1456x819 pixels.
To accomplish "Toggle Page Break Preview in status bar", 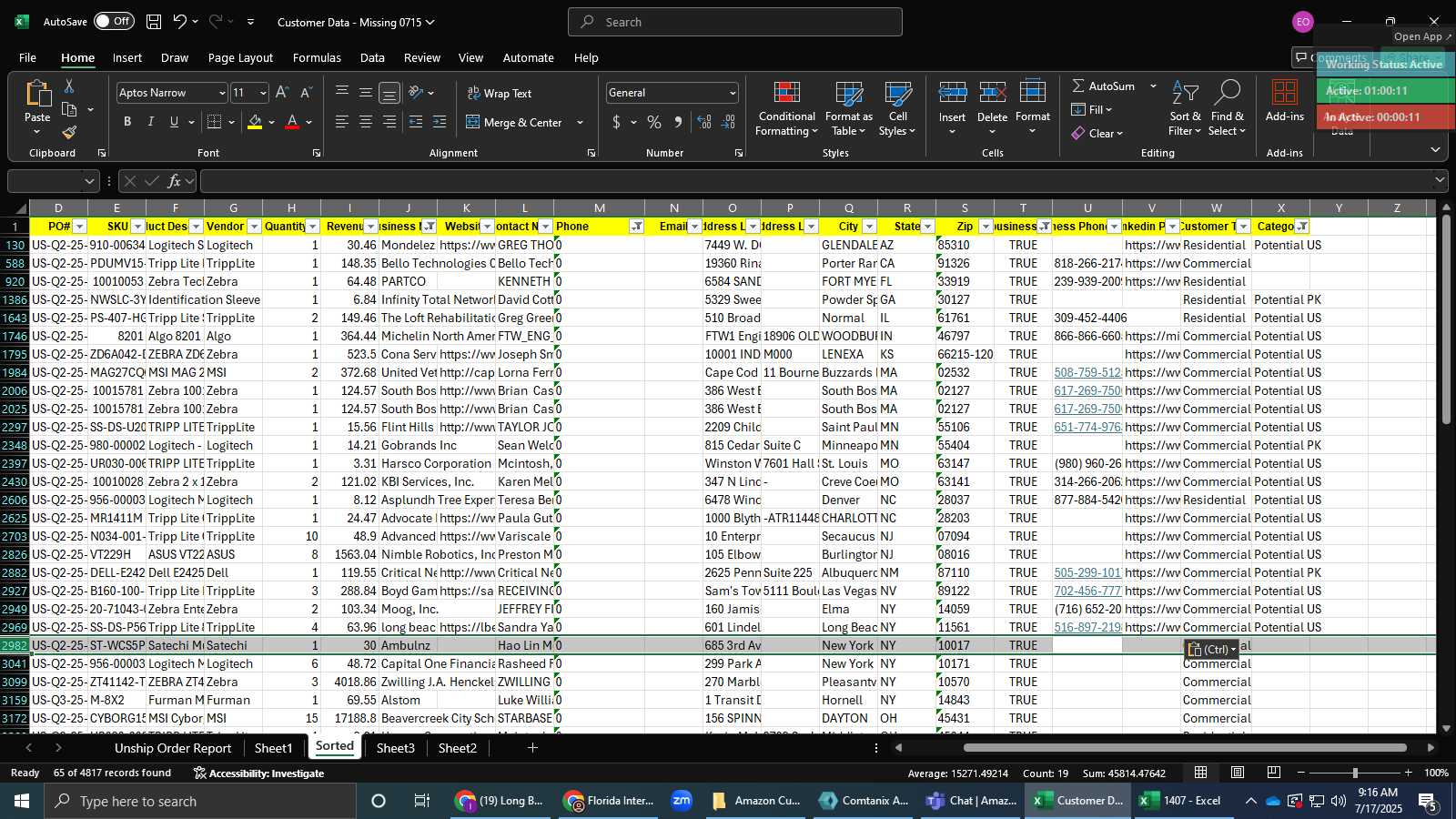I will (x=1274, y=773).
